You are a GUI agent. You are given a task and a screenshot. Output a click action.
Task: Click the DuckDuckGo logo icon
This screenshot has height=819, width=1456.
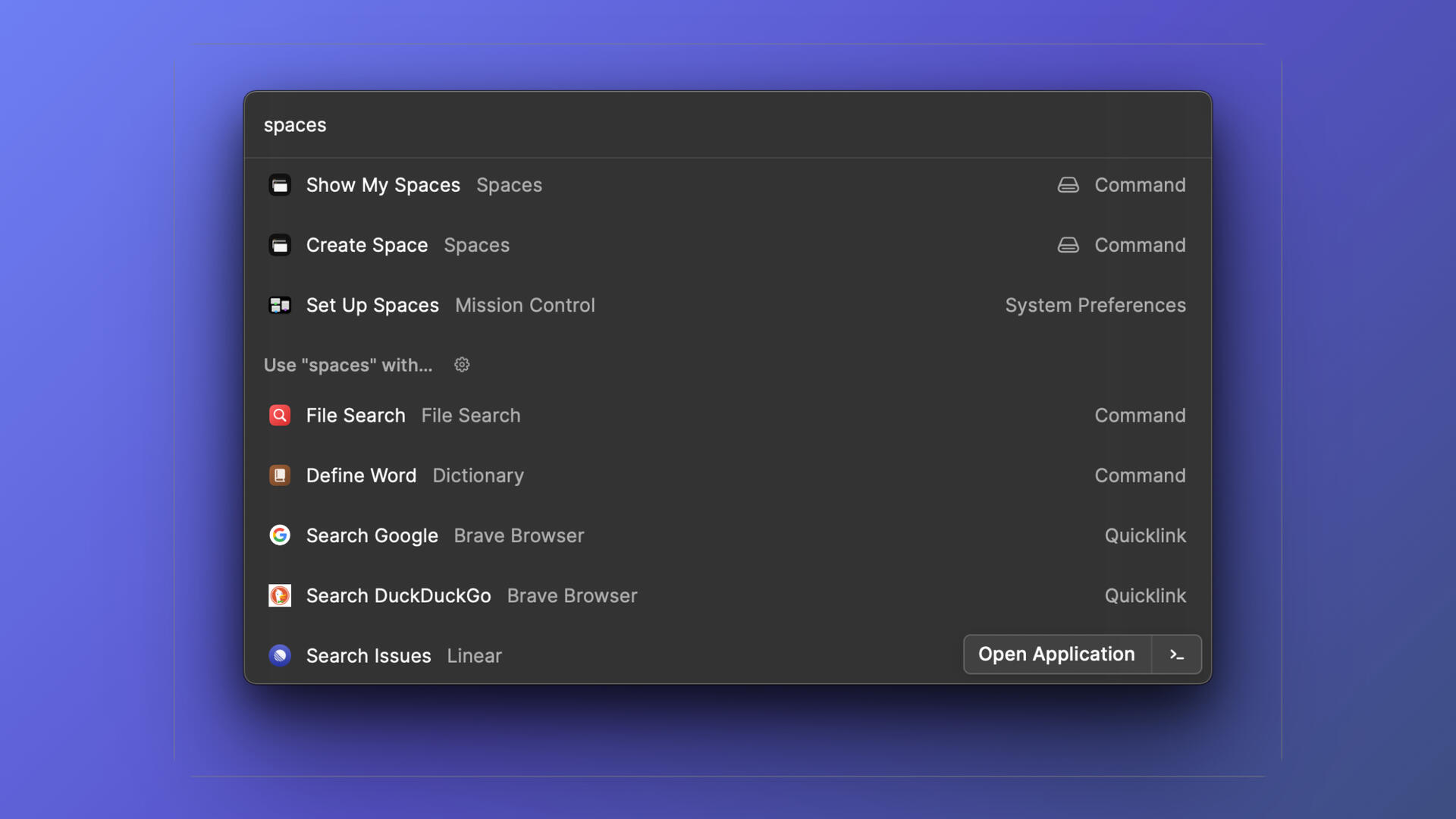tap(280, 595)
